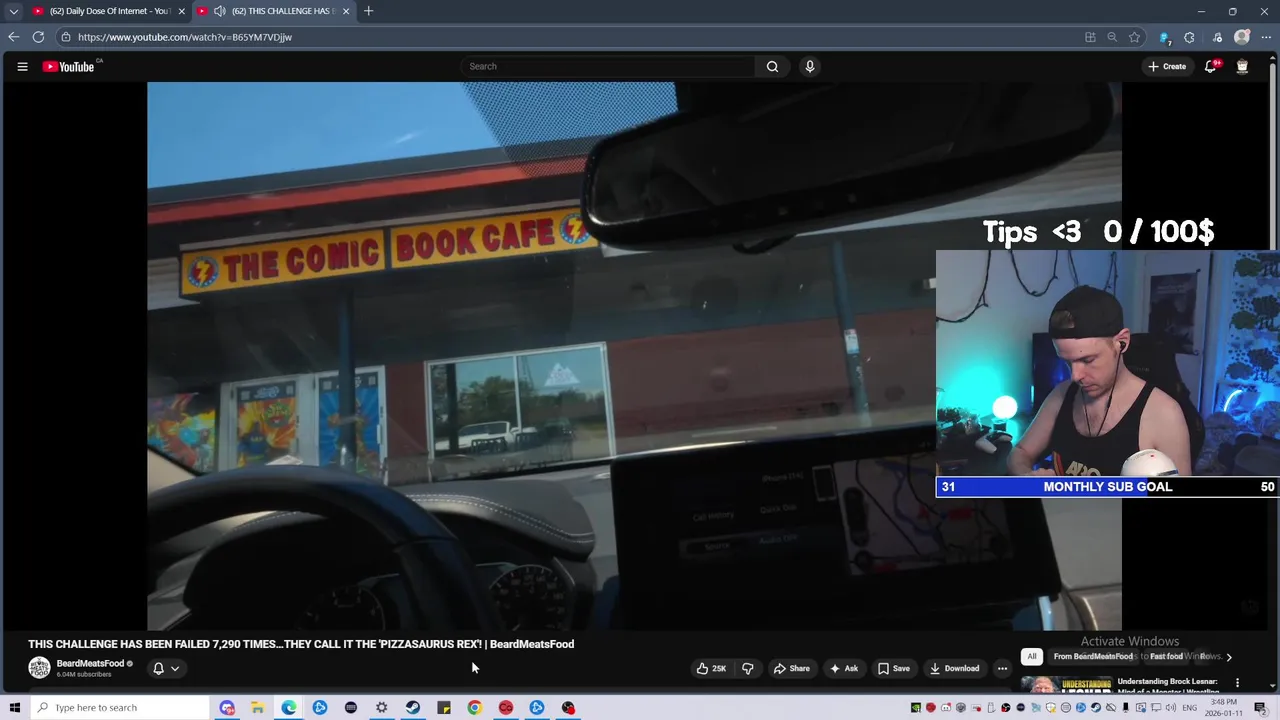
Task: Open Steam from the taskbar
Action: [x=413, y=708]
